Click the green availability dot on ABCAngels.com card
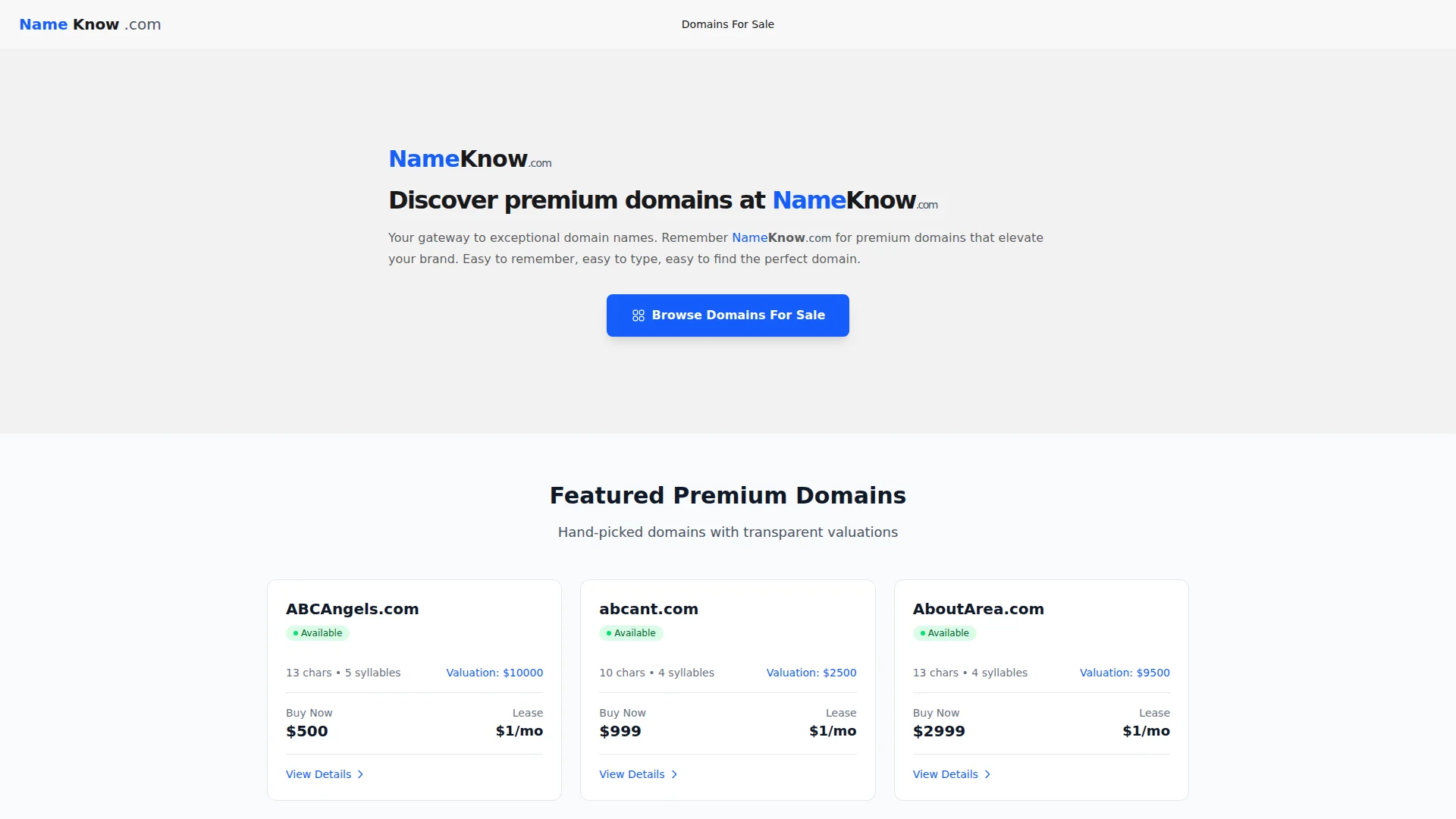The image size is (1456, 819). coord(297,632)
